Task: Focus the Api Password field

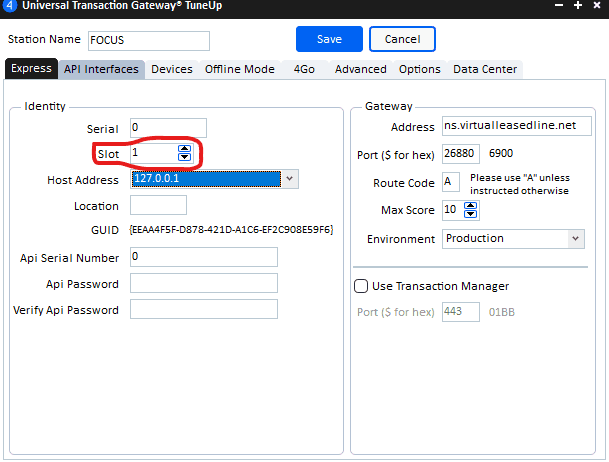Action: click(203, 283)
